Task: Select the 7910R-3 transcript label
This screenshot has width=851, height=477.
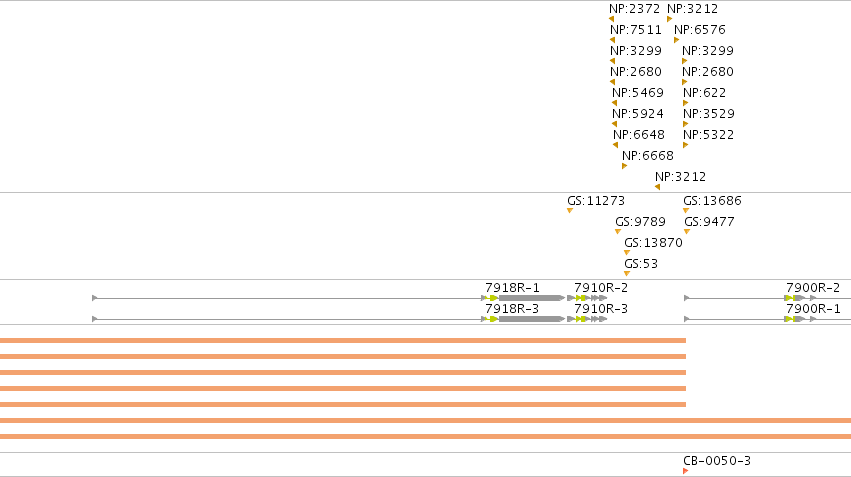Action: tap(601, 309)
